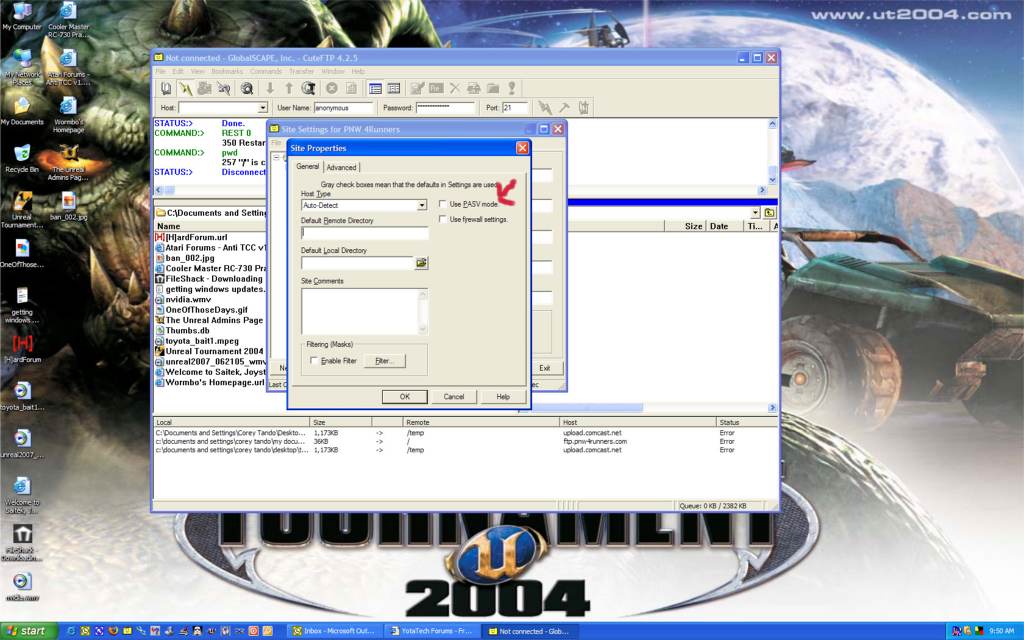Open Wormbo's Homepage desktop shortcut
This screenshot has width=1024, height=640.
point(69,115)
